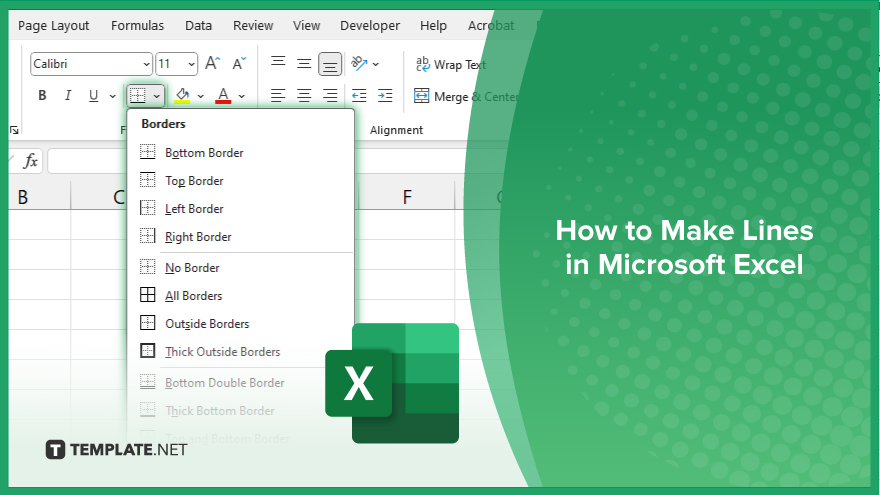880x495 pixels.
Task: Open the Font Color dropdown arrow
Action: pos(242,96)
